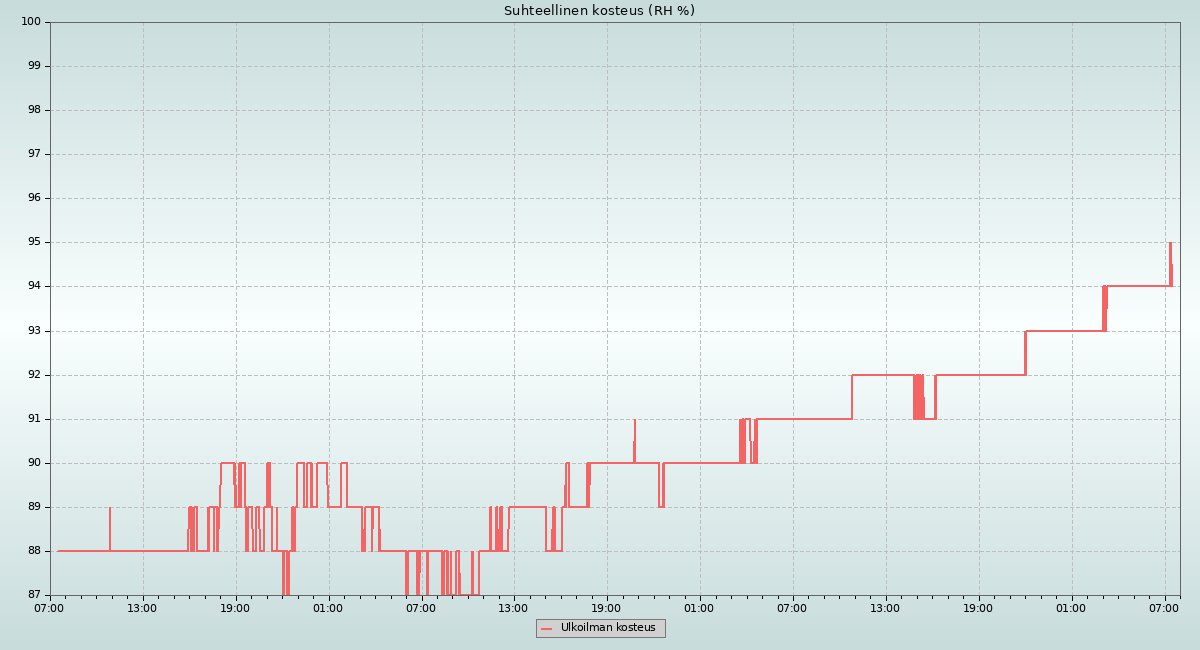Click the long flat line segment at 93

pos(1063,331)
